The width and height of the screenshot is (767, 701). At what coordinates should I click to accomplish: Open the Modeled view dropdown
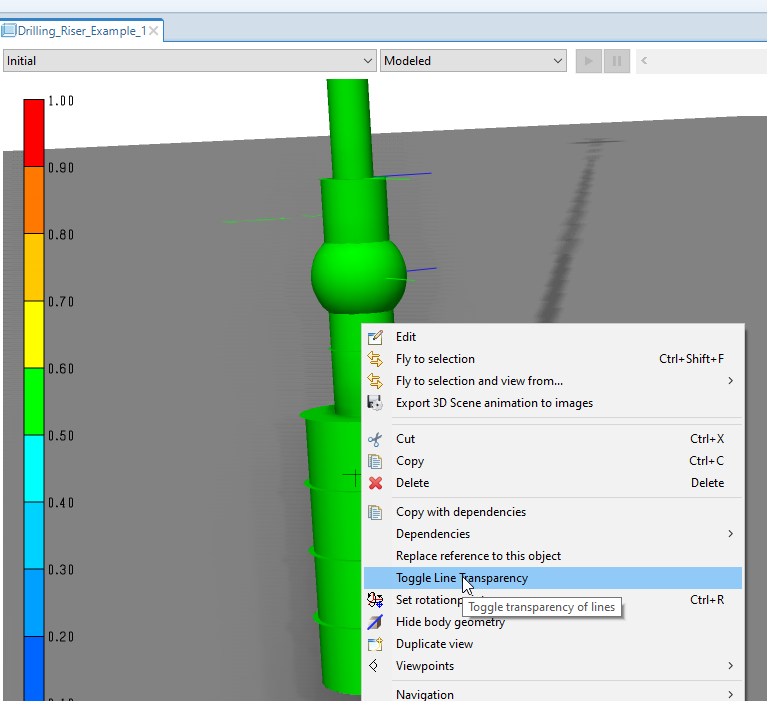(x=473, y=61)
